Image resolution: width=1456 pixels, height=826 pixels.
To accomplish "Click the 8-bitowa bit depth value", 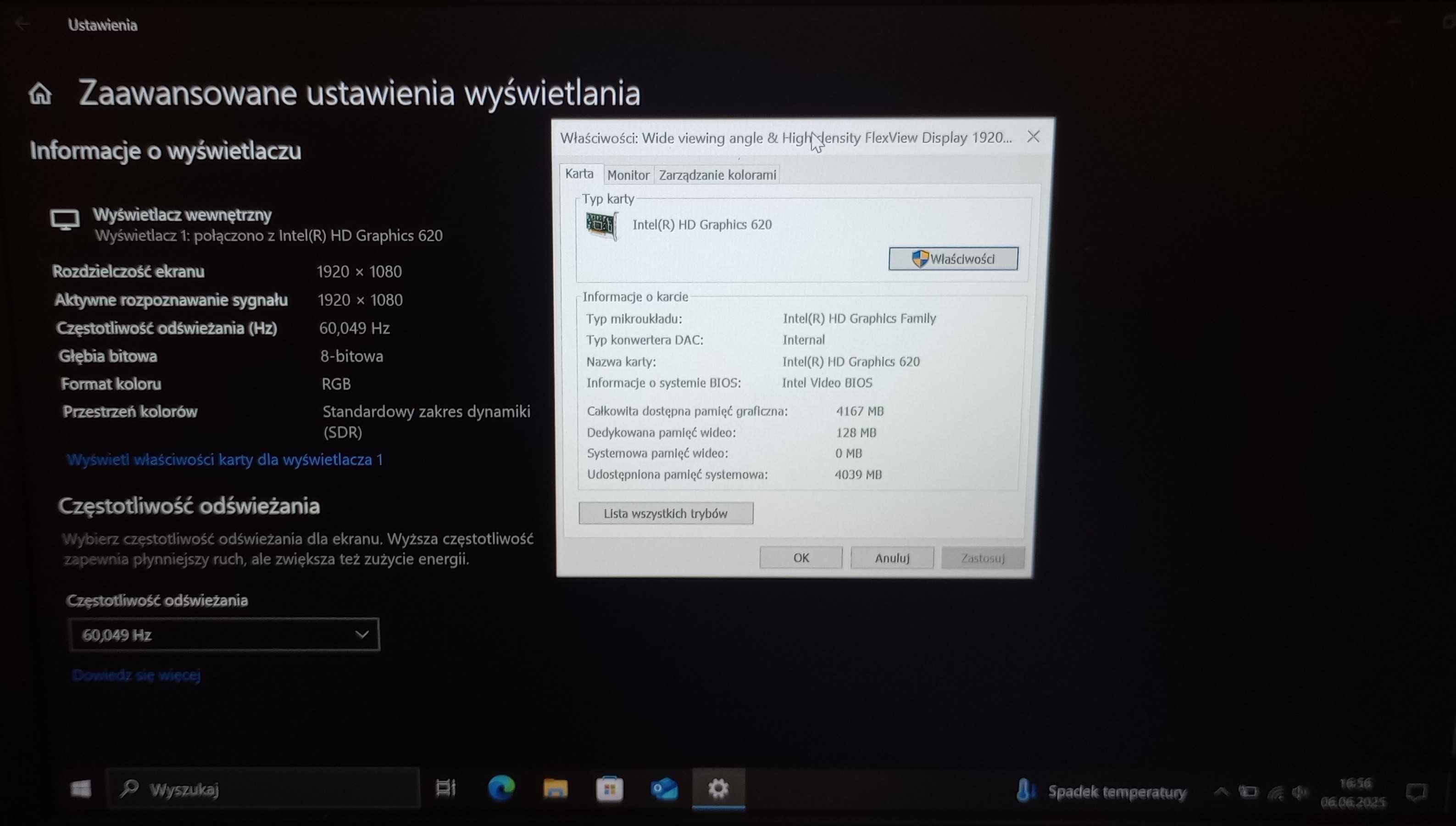I will pyautogui.click(x=351, y=356).
